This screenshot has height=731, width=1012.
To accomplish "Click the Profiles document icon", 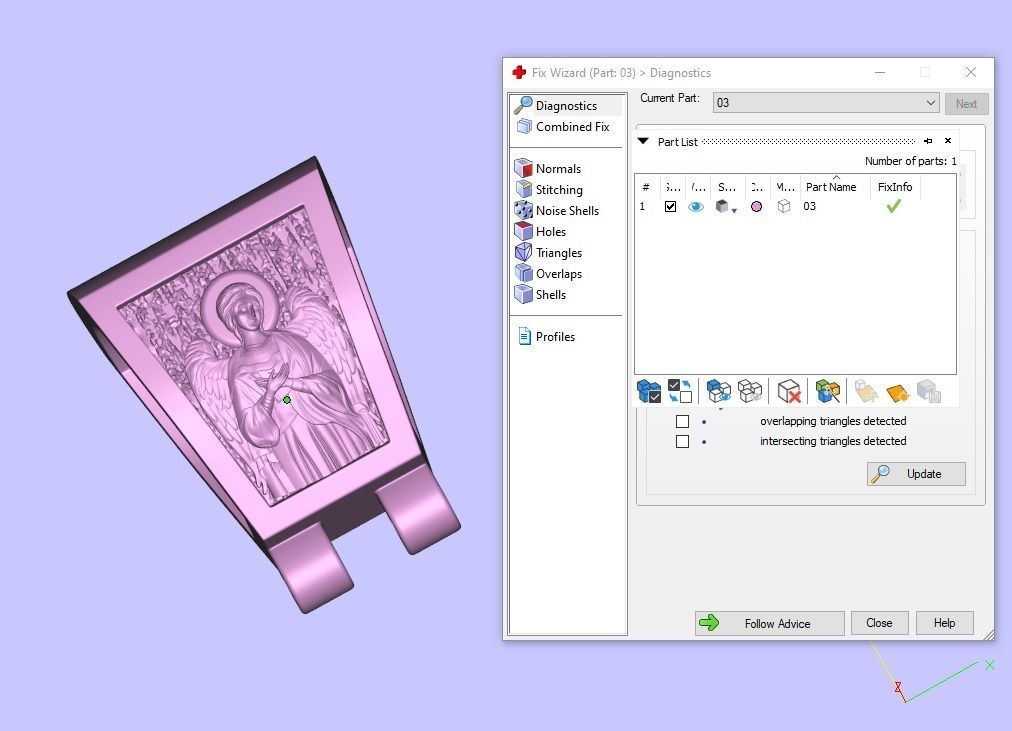I will click(525, 336).
